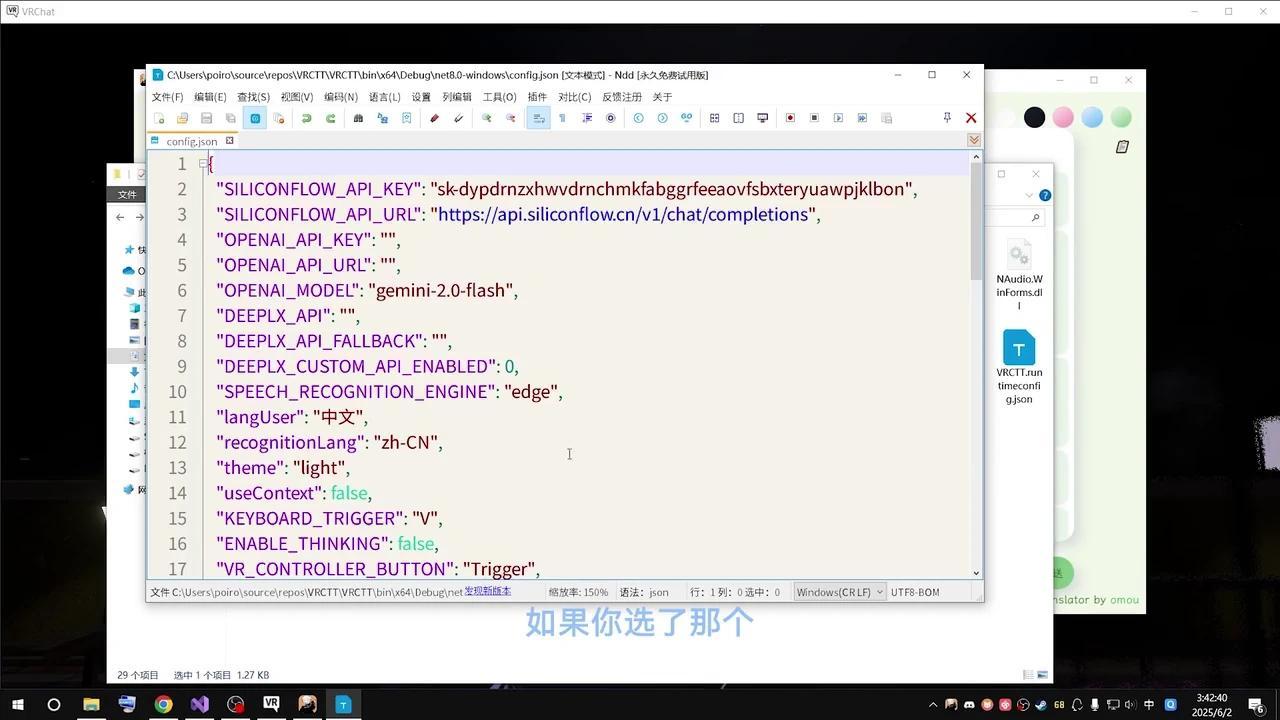1280x720 pixels.
Task: Click the stop recording macro icon
Action: (814, 118)
